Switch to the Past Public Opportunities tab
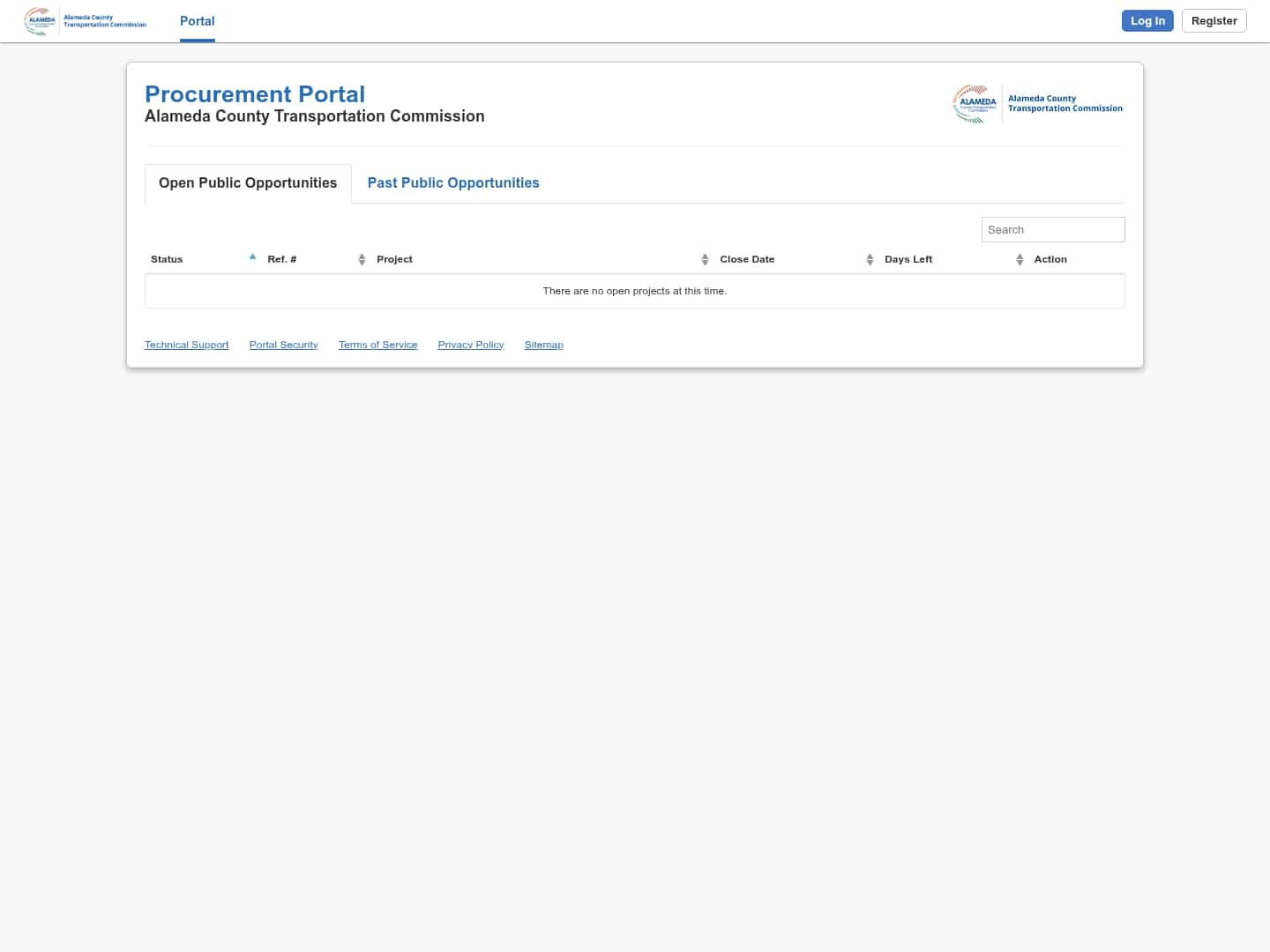 coord(453,183)
